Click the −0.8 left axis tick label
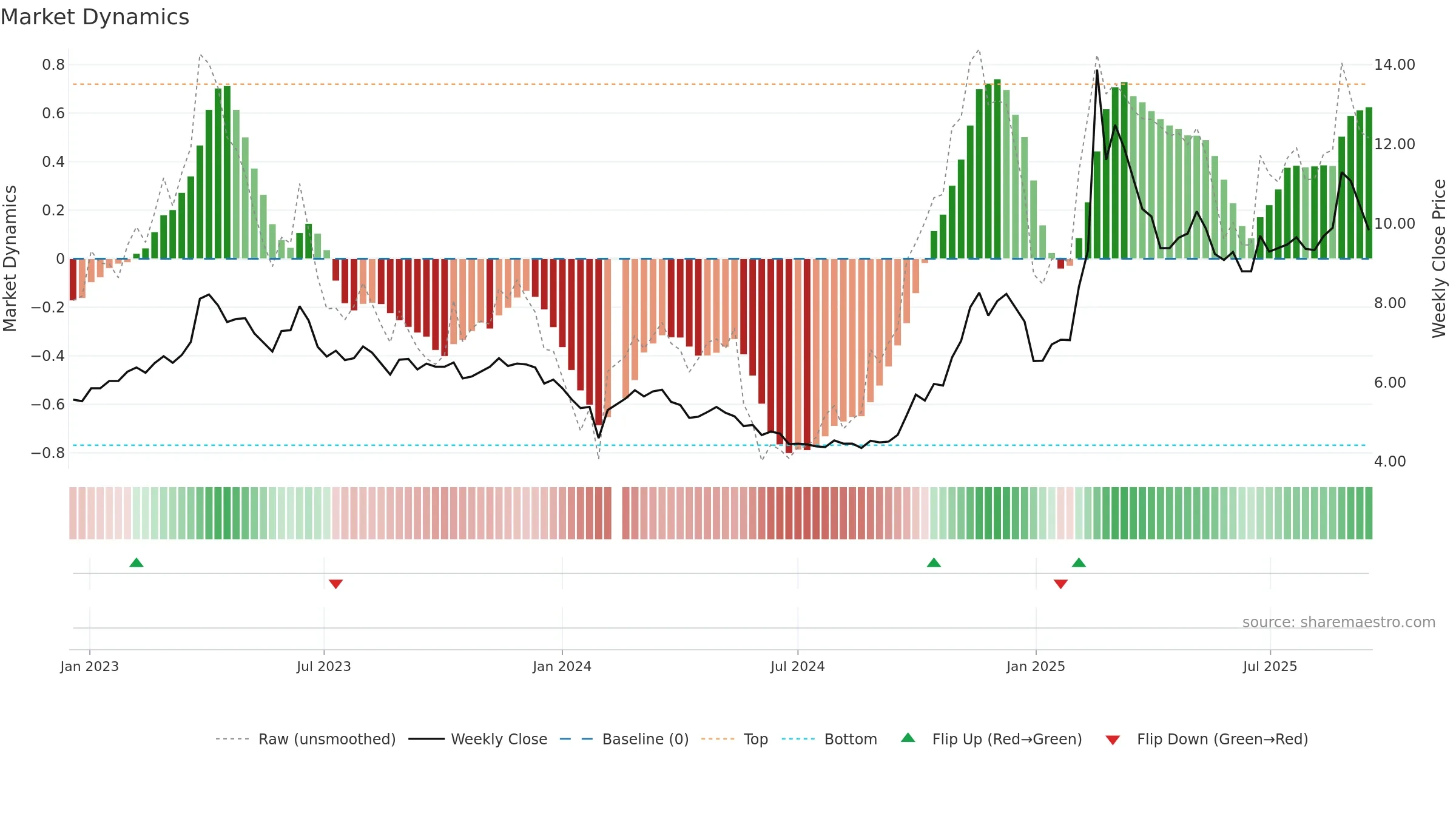Viewport: 1456px width, 819px height. click(x=48, y=453)
